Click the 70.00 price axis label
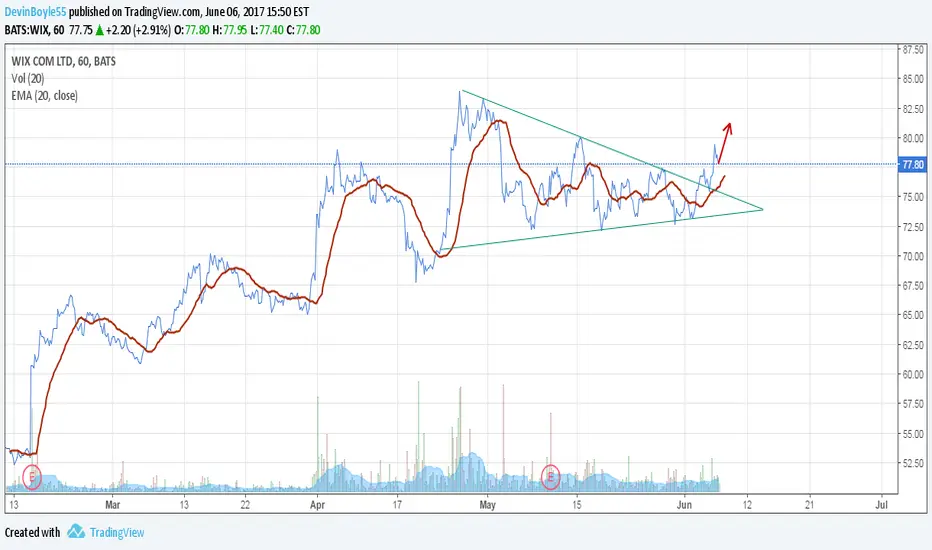The image size is (932, 550). point(913,256)
